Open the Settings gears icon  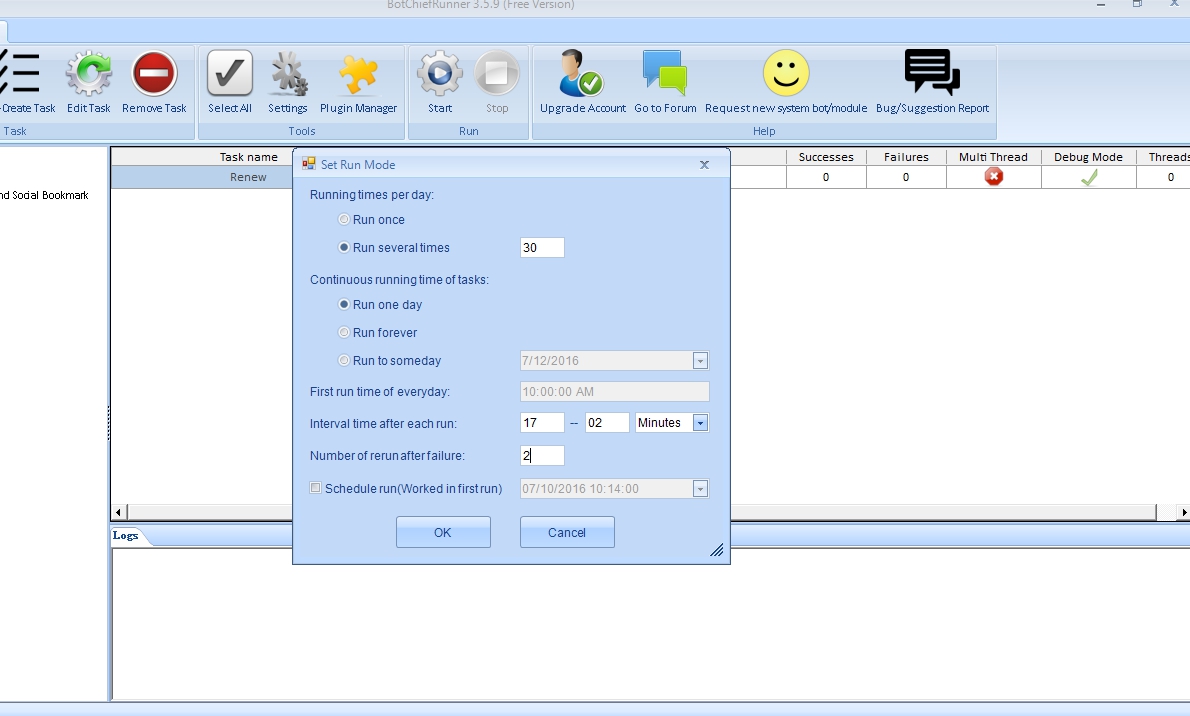[x=288, y=75]
